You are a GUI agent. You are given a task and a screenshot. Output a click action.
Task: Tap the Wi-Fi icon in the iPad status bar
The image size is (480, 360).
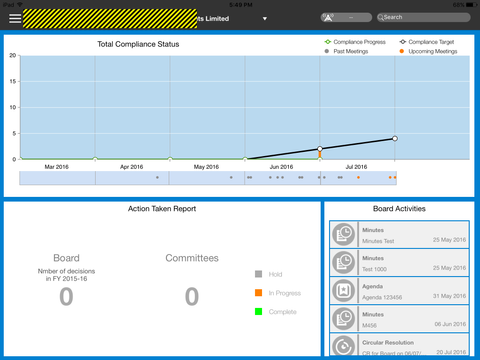20,5
